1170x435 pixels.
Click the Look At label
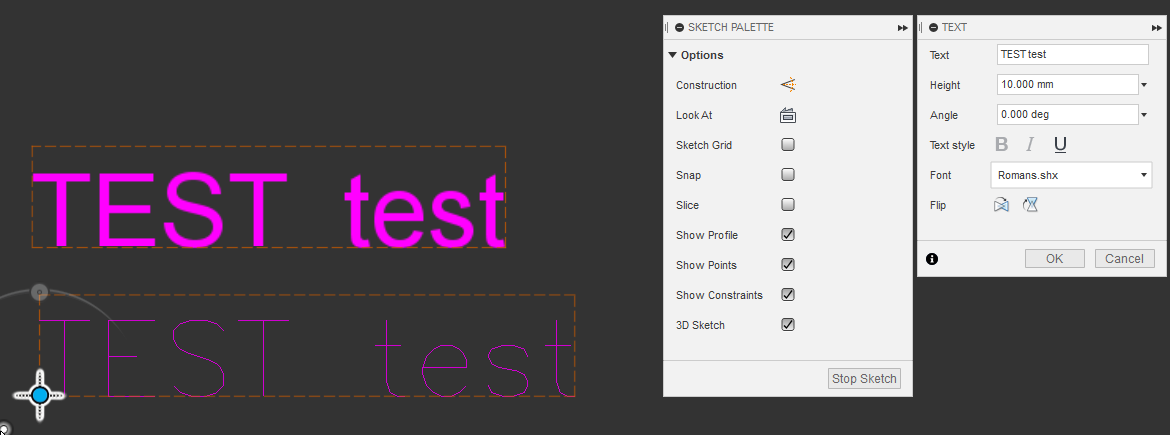[694, 116]
